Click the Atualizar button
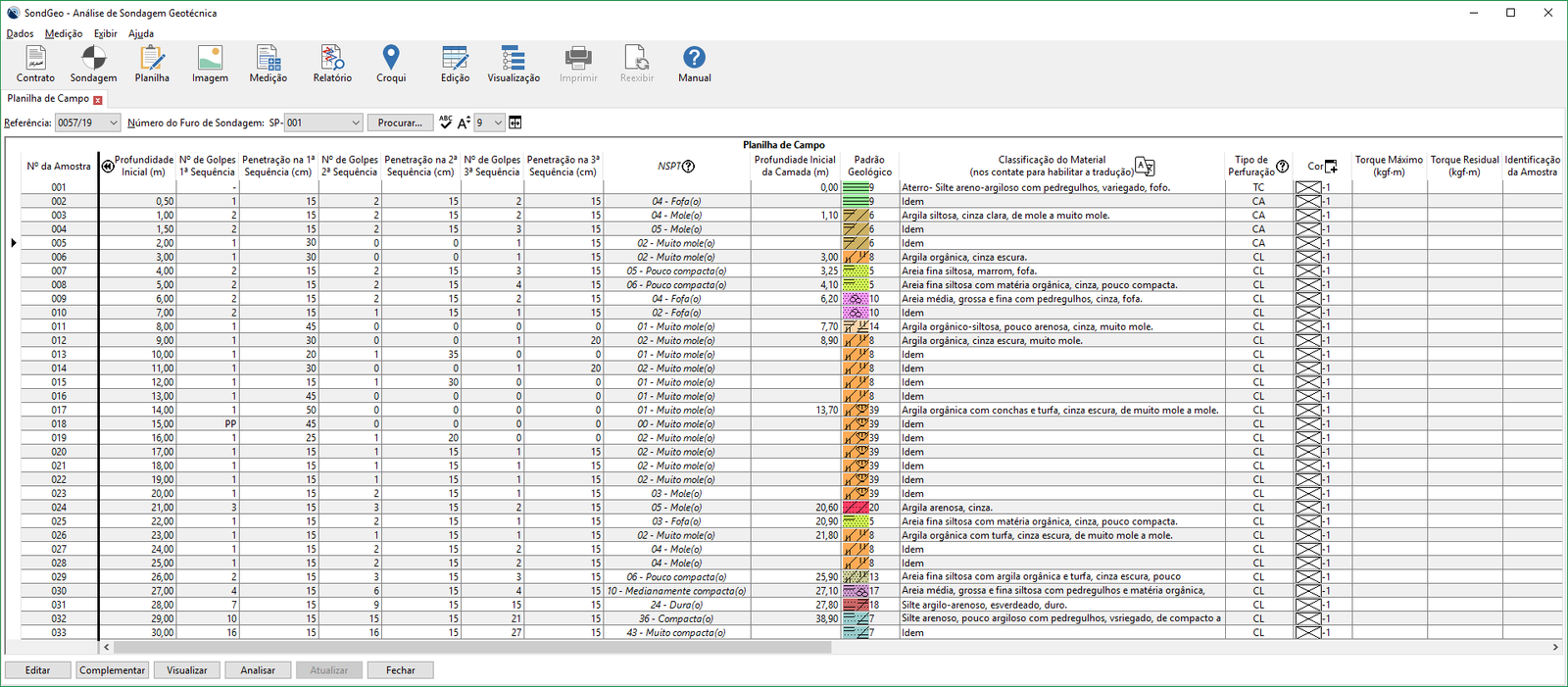The image size is (1568, 687). click(x=329, y=670)
